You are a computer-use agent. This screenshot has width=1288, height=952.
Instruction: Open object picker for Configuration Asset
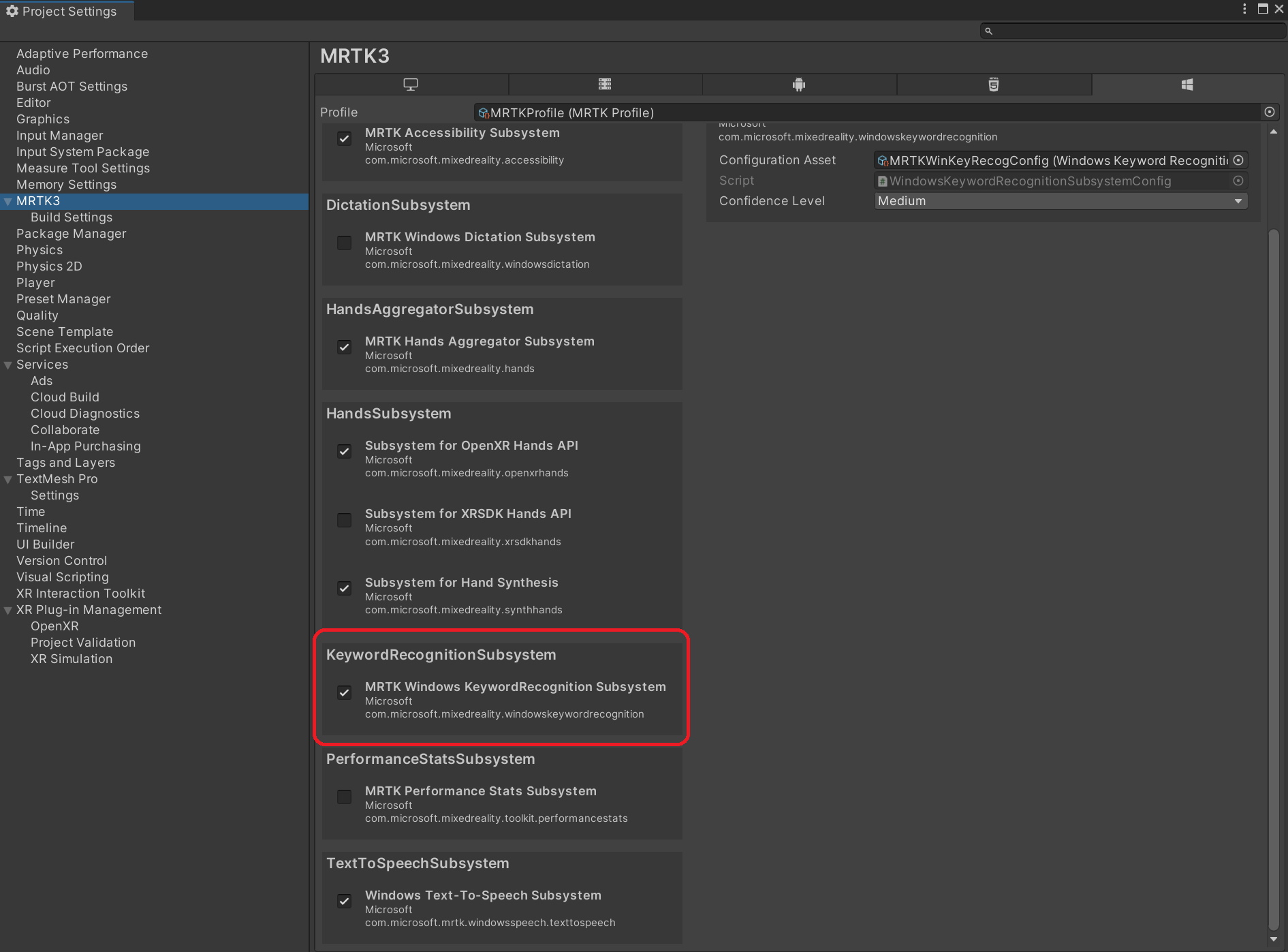click(1238, 160)
